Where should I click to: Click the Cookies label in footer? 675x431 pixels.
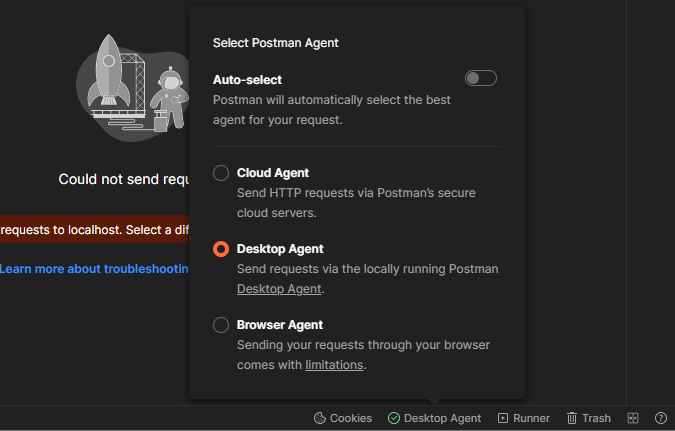click(350, 418)
